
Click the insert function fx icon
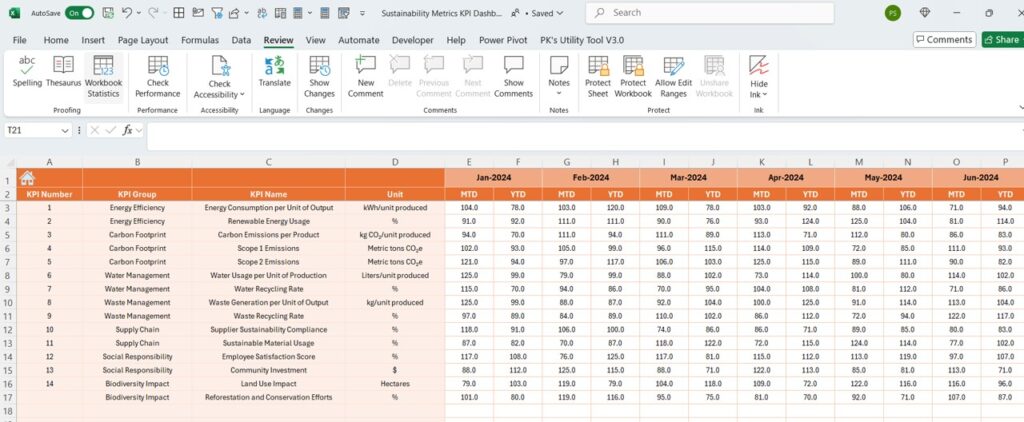[127, 130]
